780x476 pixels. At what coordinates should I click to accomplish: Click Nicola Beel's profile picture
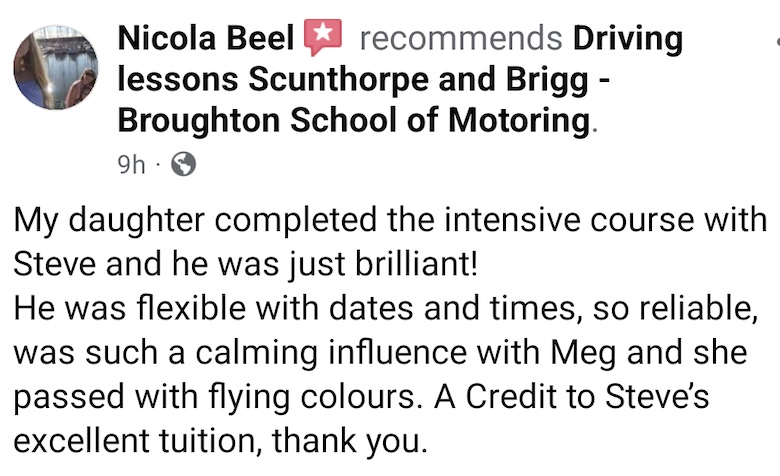click(x=56, y=68)
